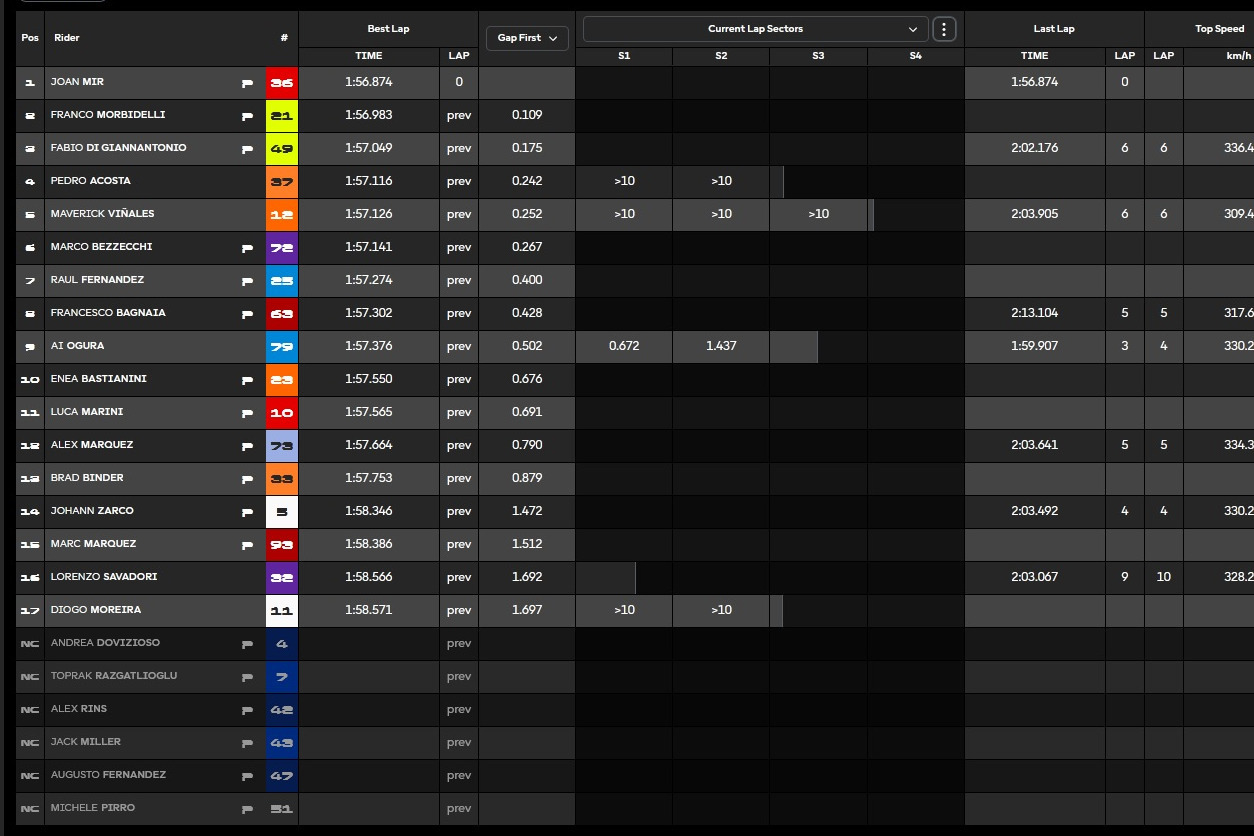Open the three-dot options menu beside sectors
Image resolution: width=1254 pixels, height=836 pixels.
[x=944, y=29]
